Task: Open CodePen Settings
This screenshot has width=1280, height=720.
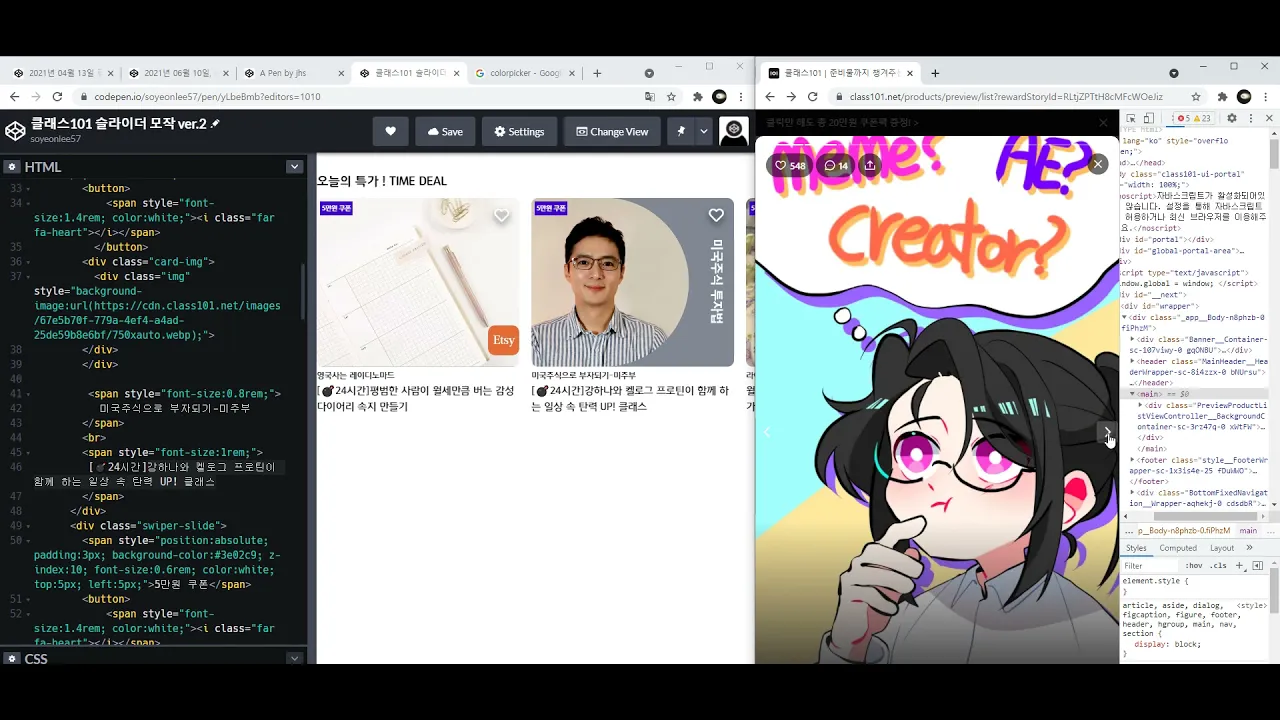Action: (519, 131)
